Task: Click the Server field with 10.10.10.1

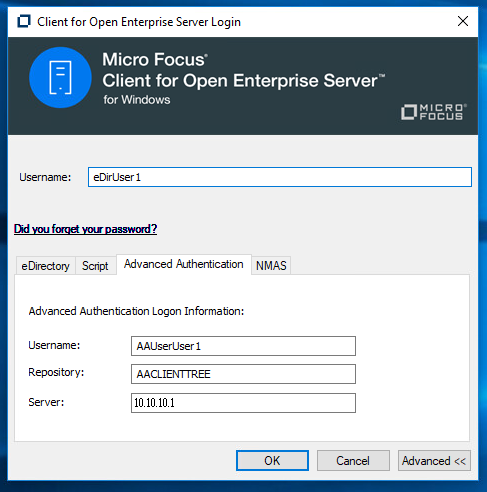Action: click(243, 403)
